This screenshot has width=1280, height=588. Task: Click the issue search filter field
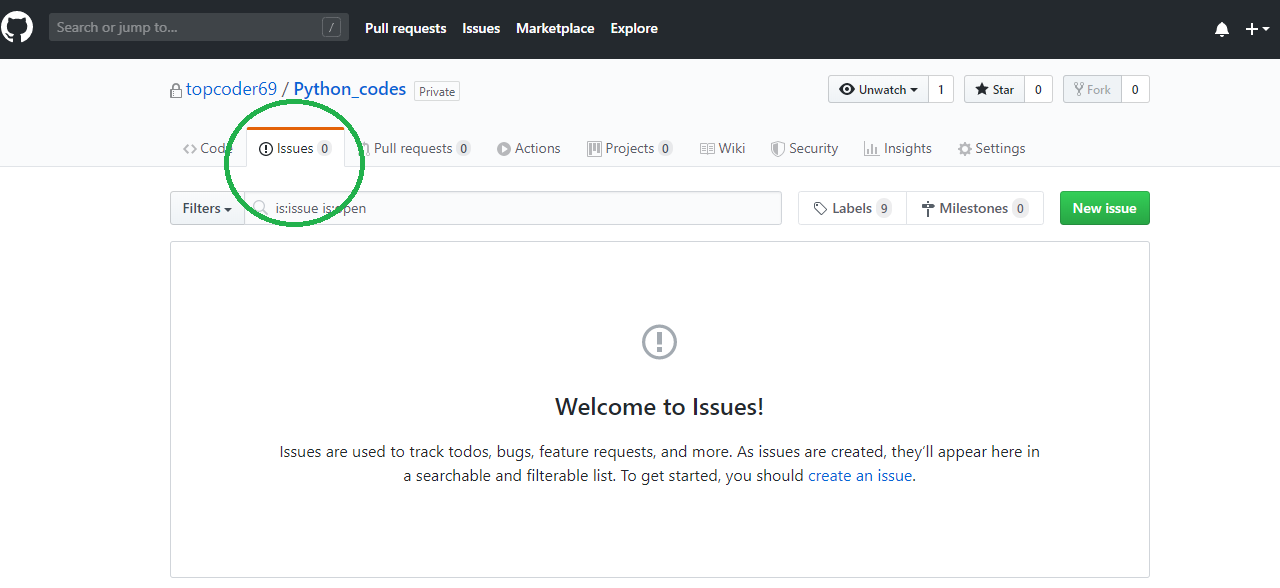click(513, 208)
